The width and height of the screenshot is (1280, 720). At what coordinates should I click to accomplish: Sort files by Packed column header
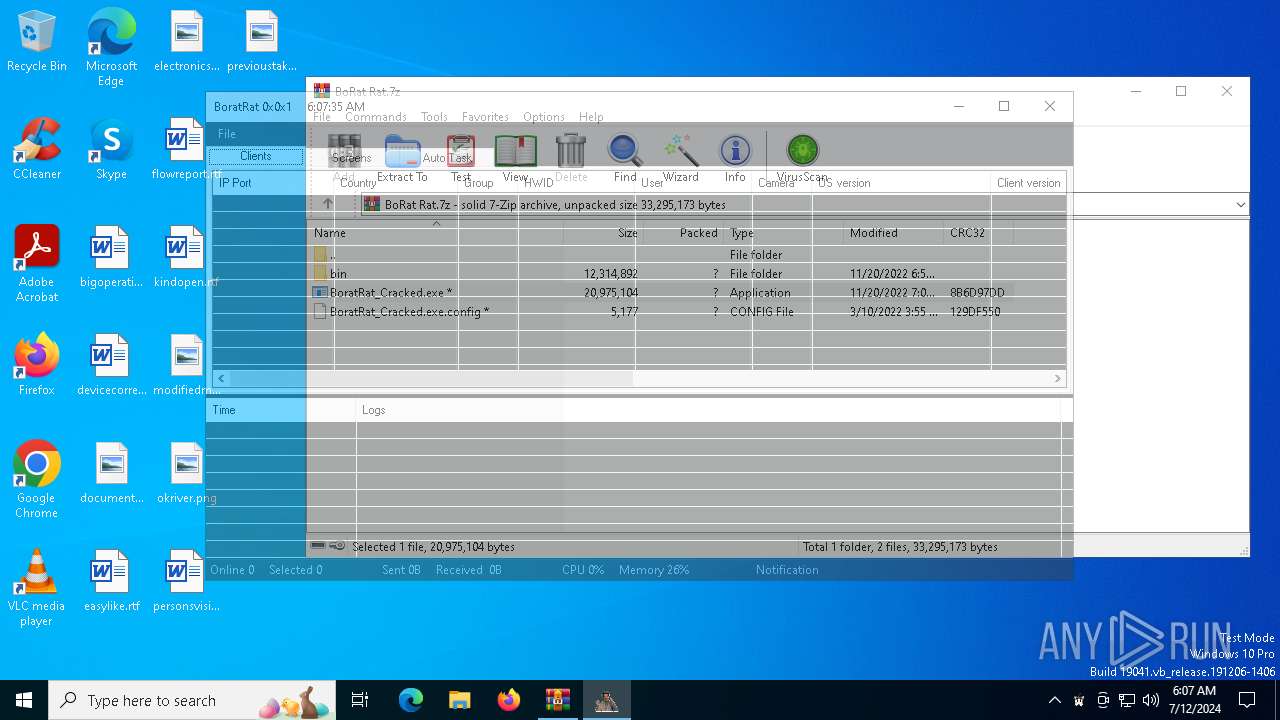click(682, 233)
